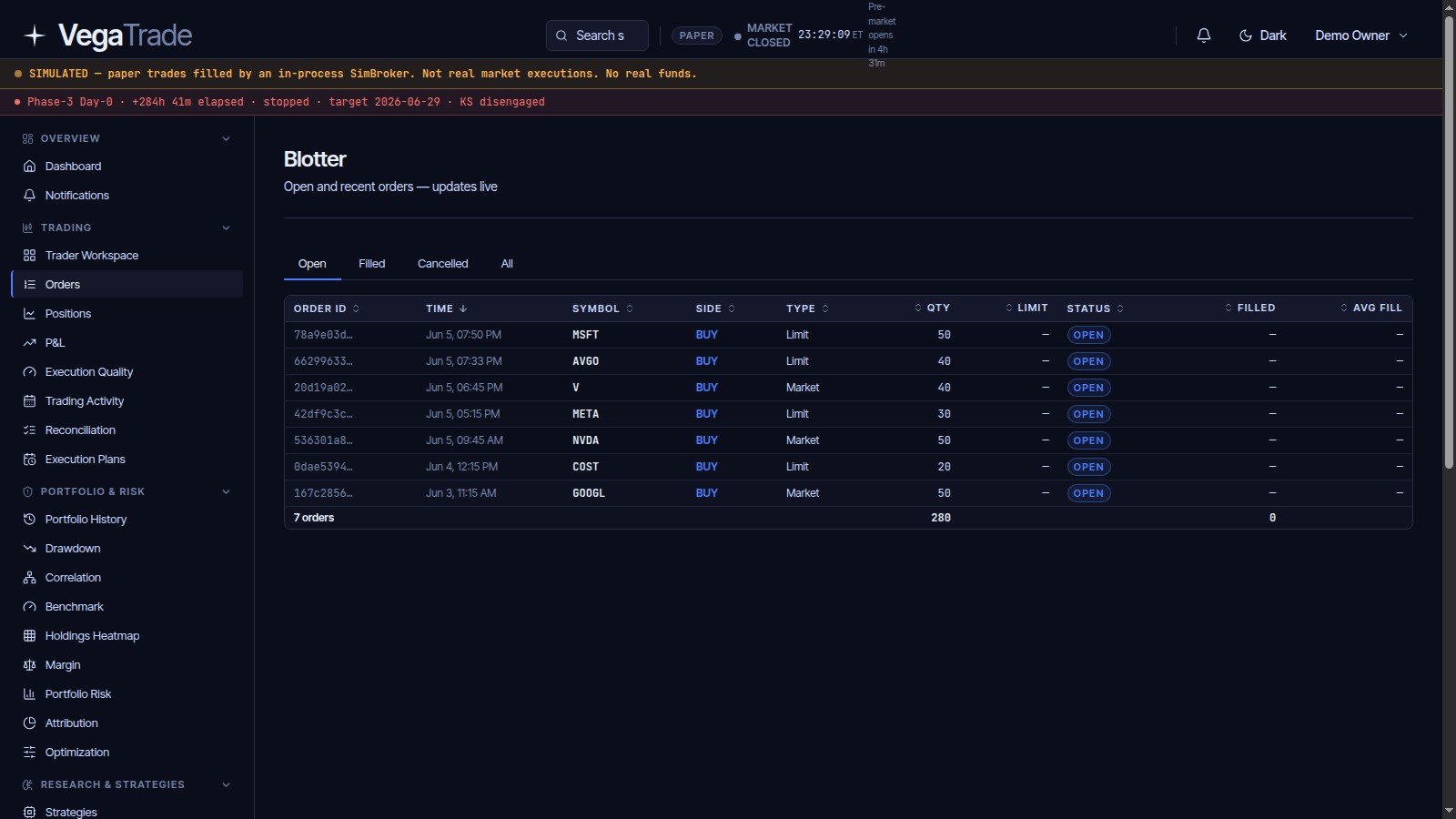Screen dimensions: 1456x819
Task: Select the MSFT order row symbol
Action: tap(585, 335)
